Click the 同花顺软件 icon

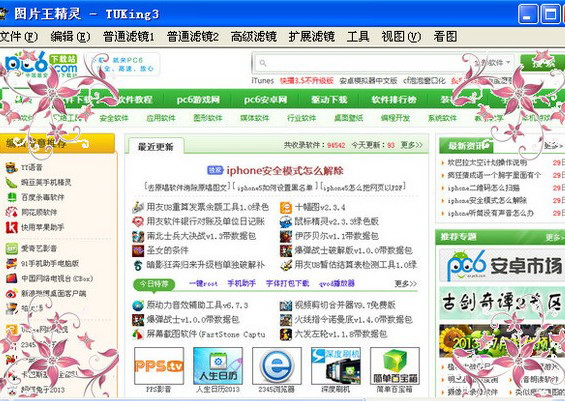pos(12,212)
